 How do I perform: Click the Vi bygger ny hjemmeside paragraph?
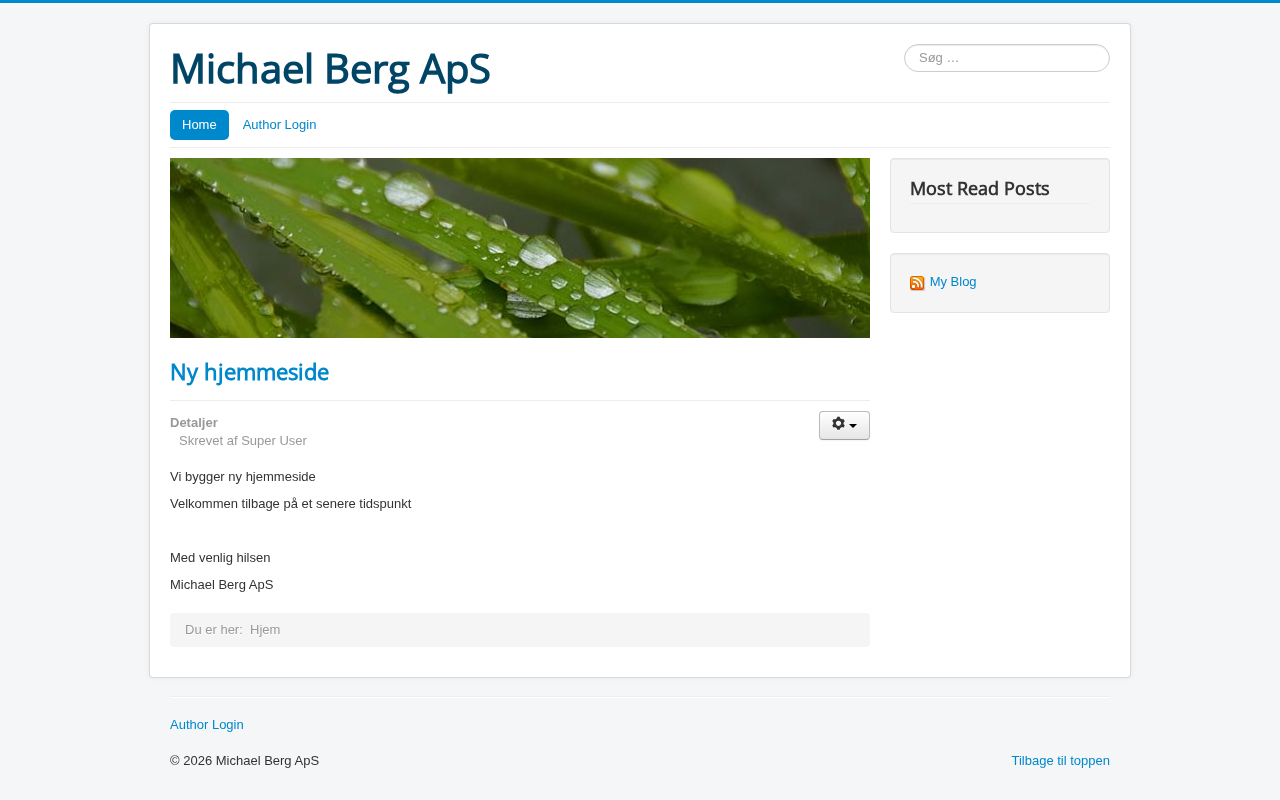pyautogui.click(x=243, y=476)
